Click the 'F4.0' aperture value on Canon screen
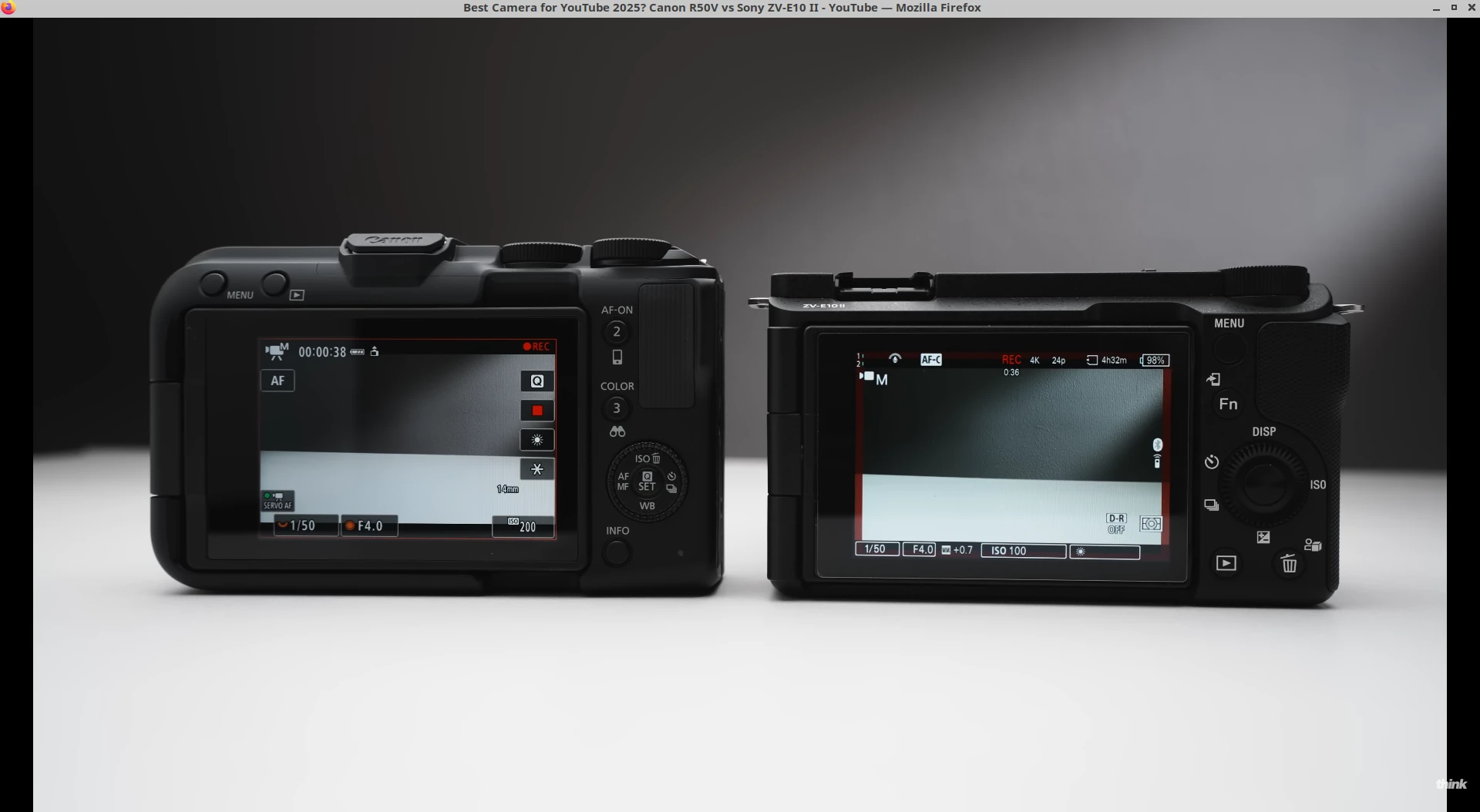The width and height of the screenshot is (1480, 812). [369, 525]
